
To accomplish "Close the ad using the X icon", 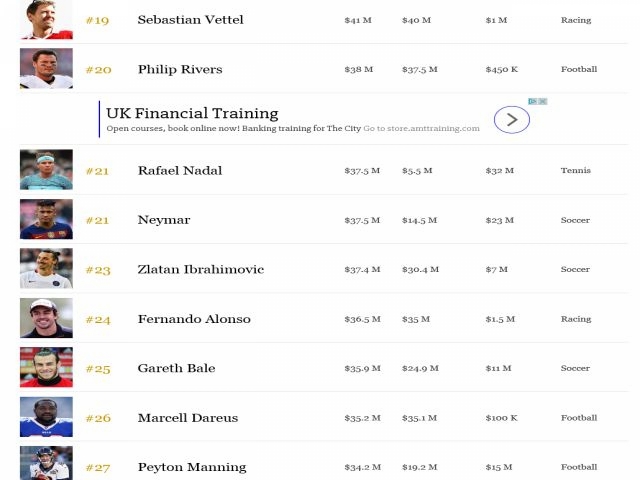I will (543, 101).
